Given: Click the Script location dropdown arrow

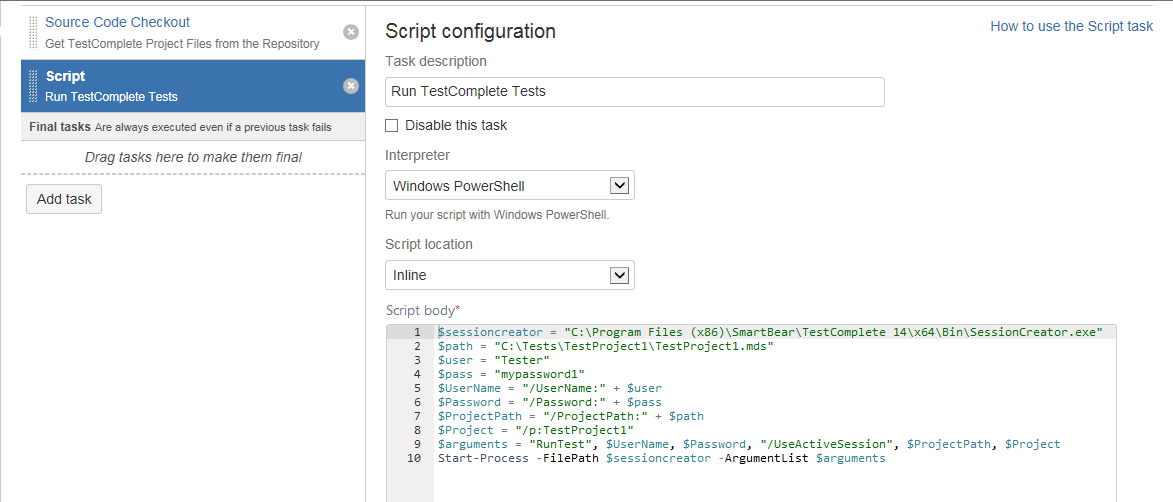Looking at the screenshot, I should [619, 275].
